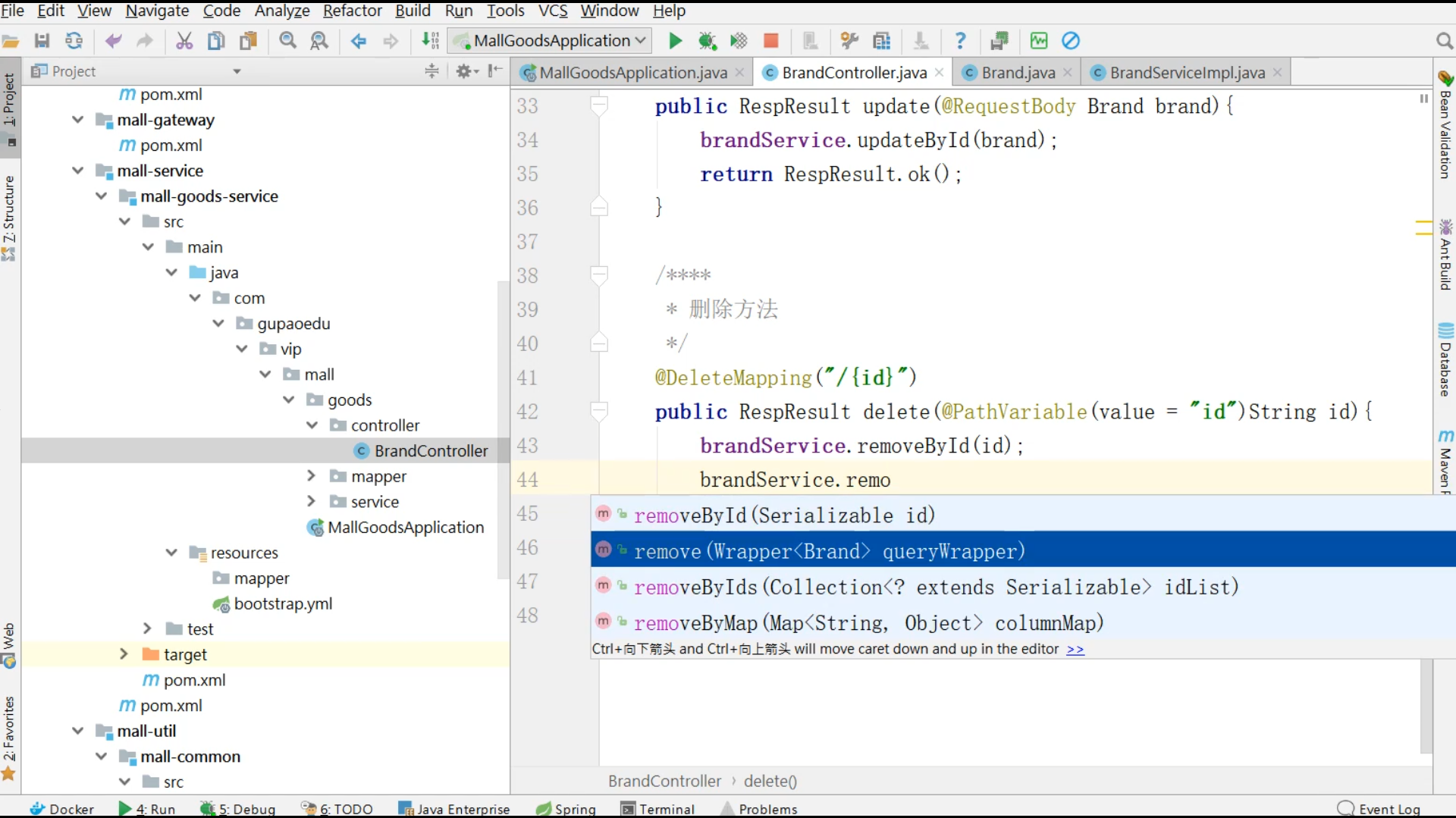Select removeByIds from the completion list
The width and height of the screenshot is (1456, 818).
[x=936, y=588]
